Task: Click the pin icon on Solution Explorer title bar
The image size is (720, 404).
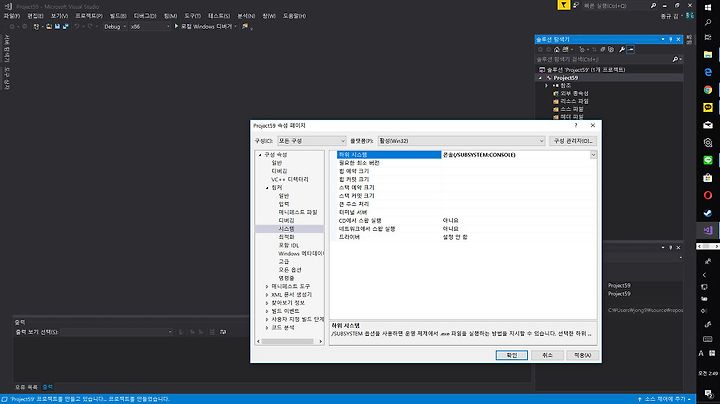Action: [x=670, y=39]
